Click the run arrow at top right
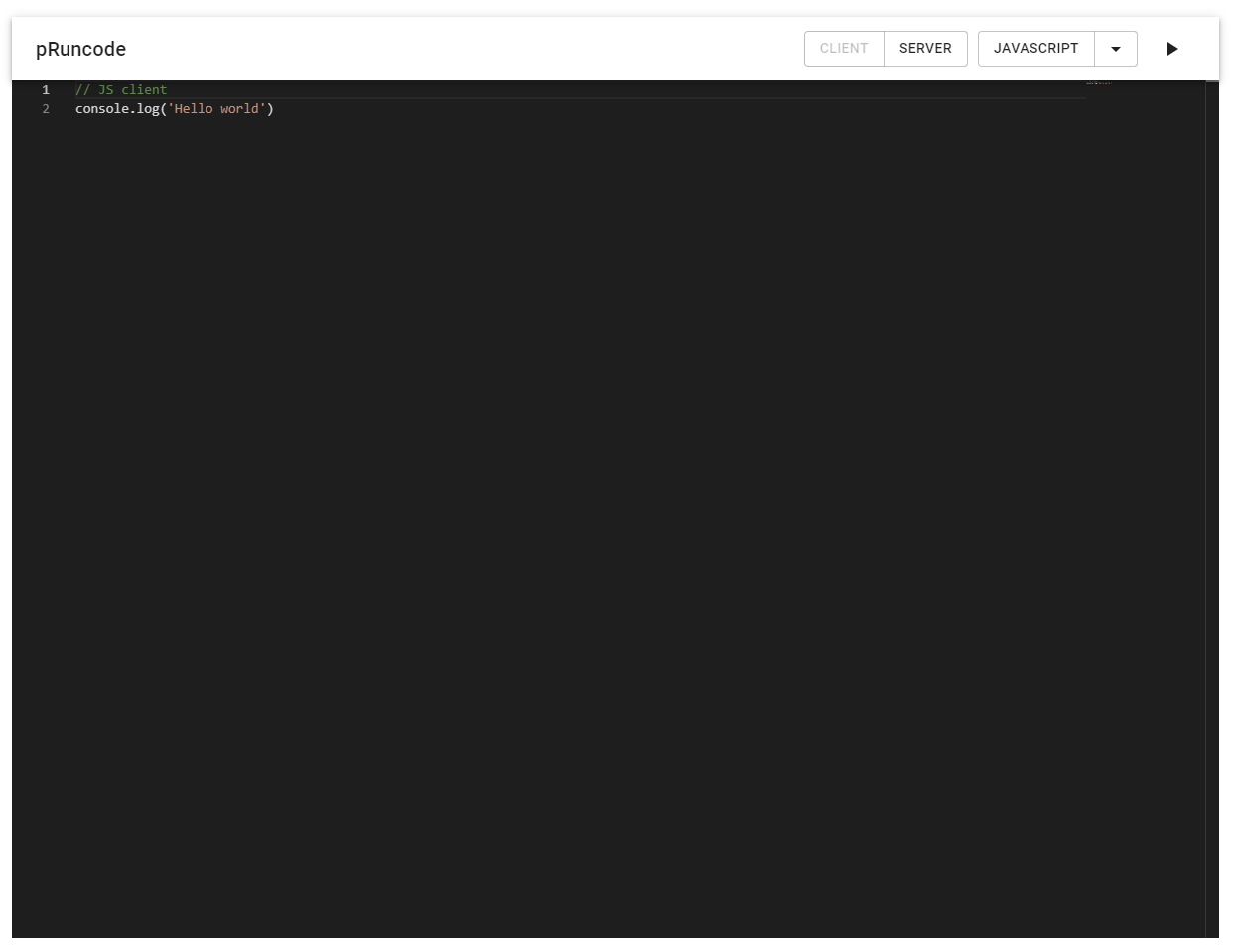1236x952 pixels. click(1172, 49)
